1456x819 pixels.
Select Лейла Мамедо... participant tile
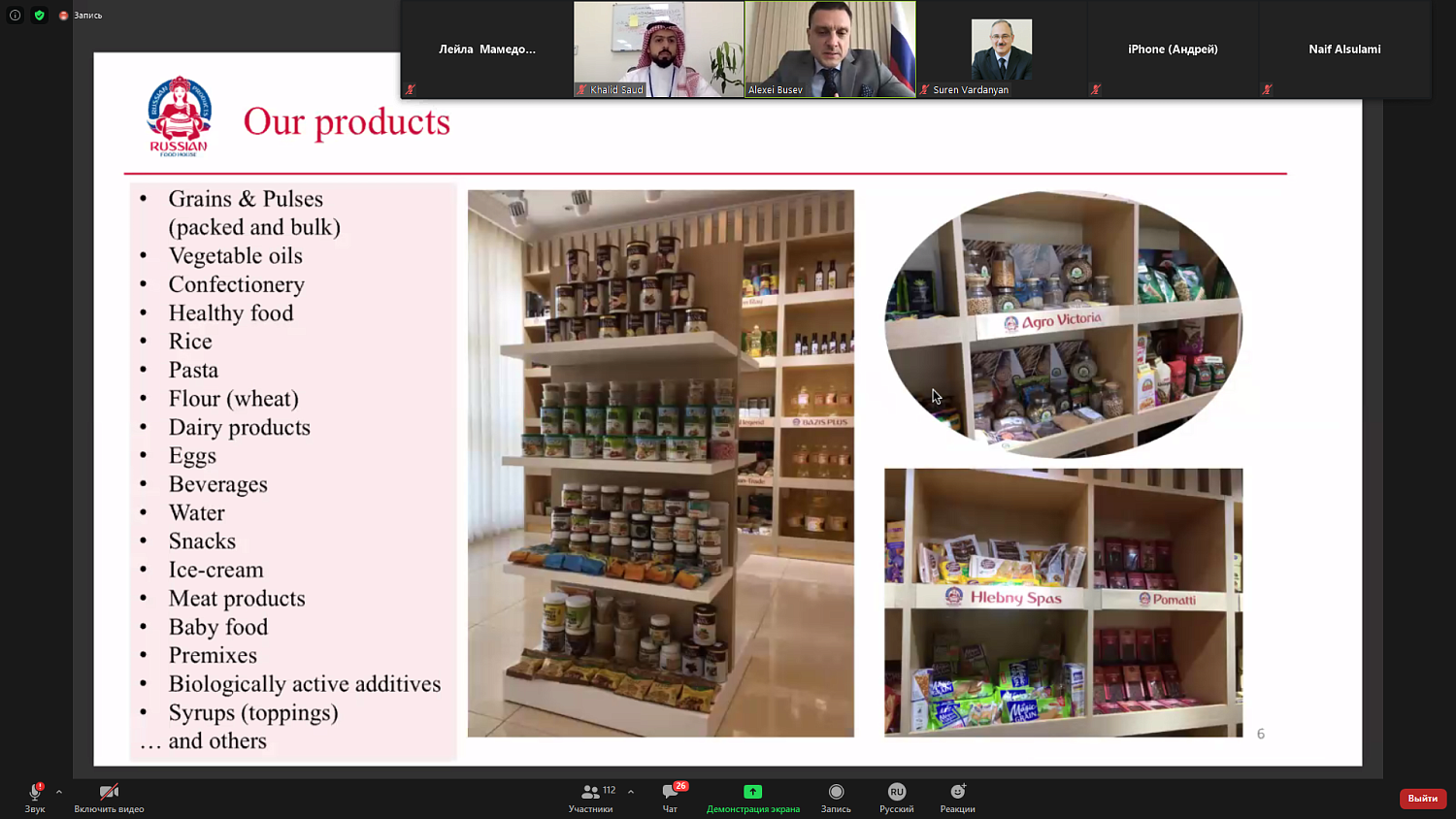pos(486,49)
